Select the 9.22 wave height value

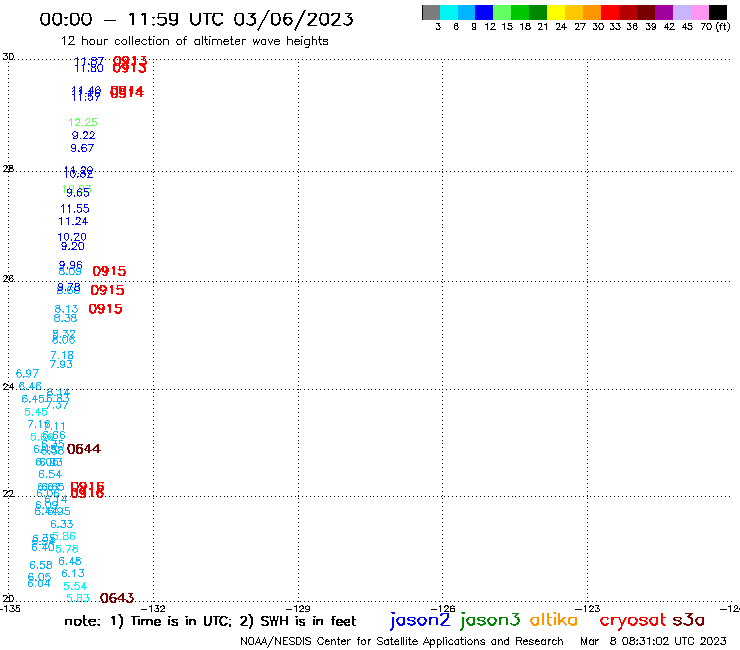pyautogui.click(x=84, y=135)
